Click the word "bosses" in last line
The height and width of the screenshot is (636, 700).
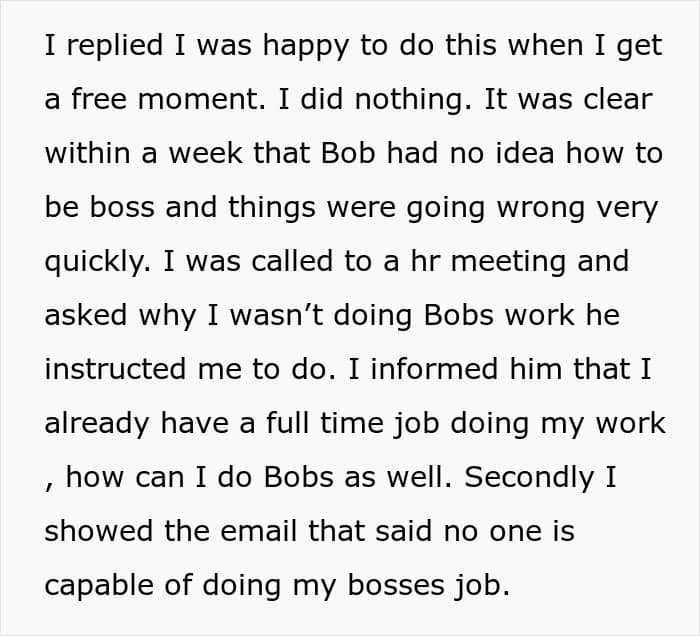pyautogui.click(x=396, y=585)
